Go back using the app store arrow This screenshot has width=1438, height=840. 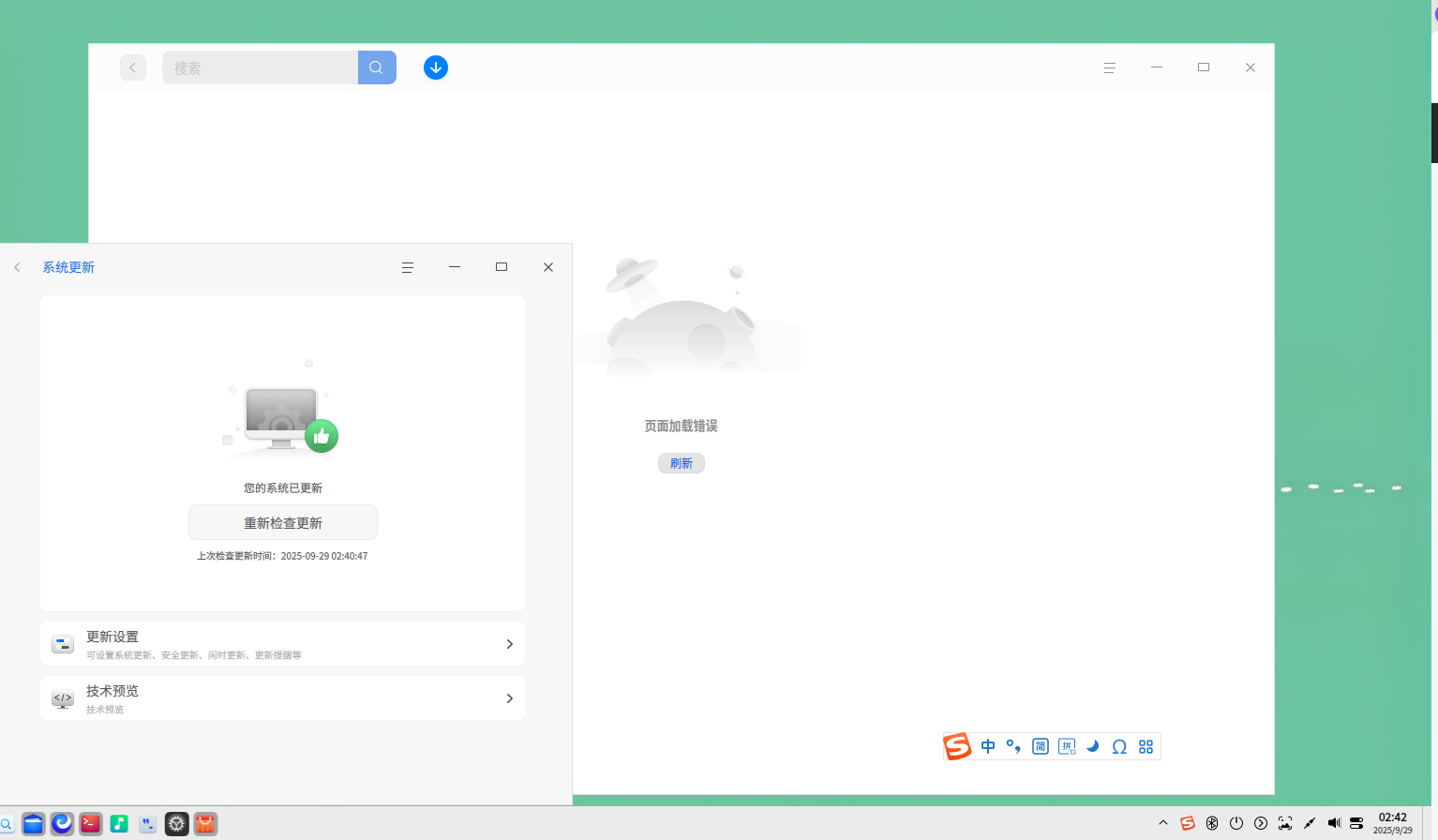point(133,67)
